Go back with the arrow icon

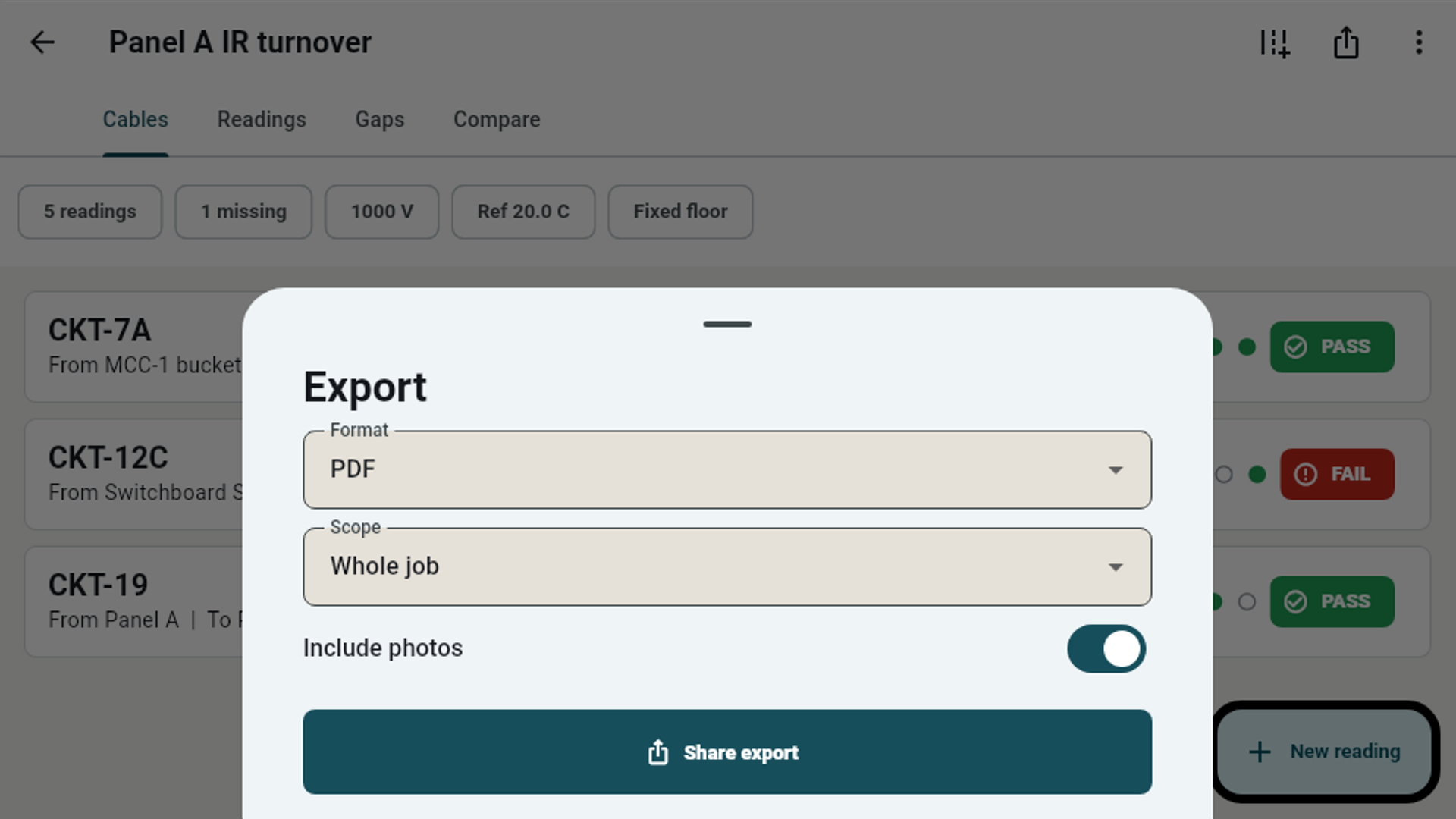42,42
